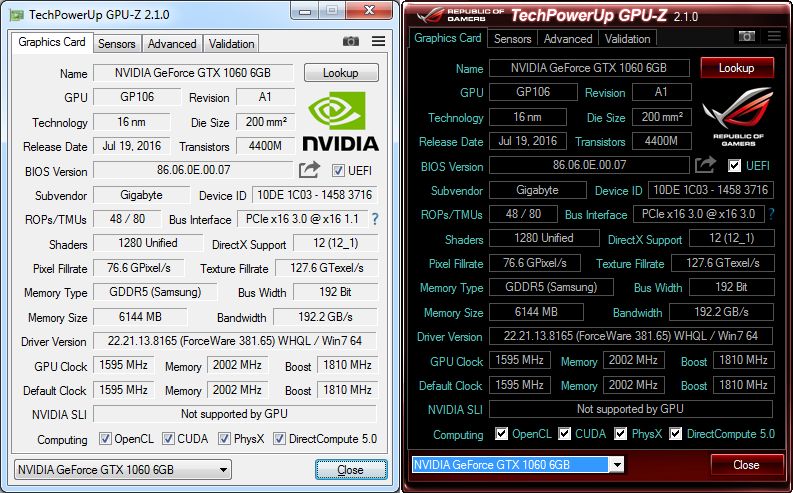Open the hamburger menu in left window
Viewport: 793px width, 493px height.
(x=378, y=41)
